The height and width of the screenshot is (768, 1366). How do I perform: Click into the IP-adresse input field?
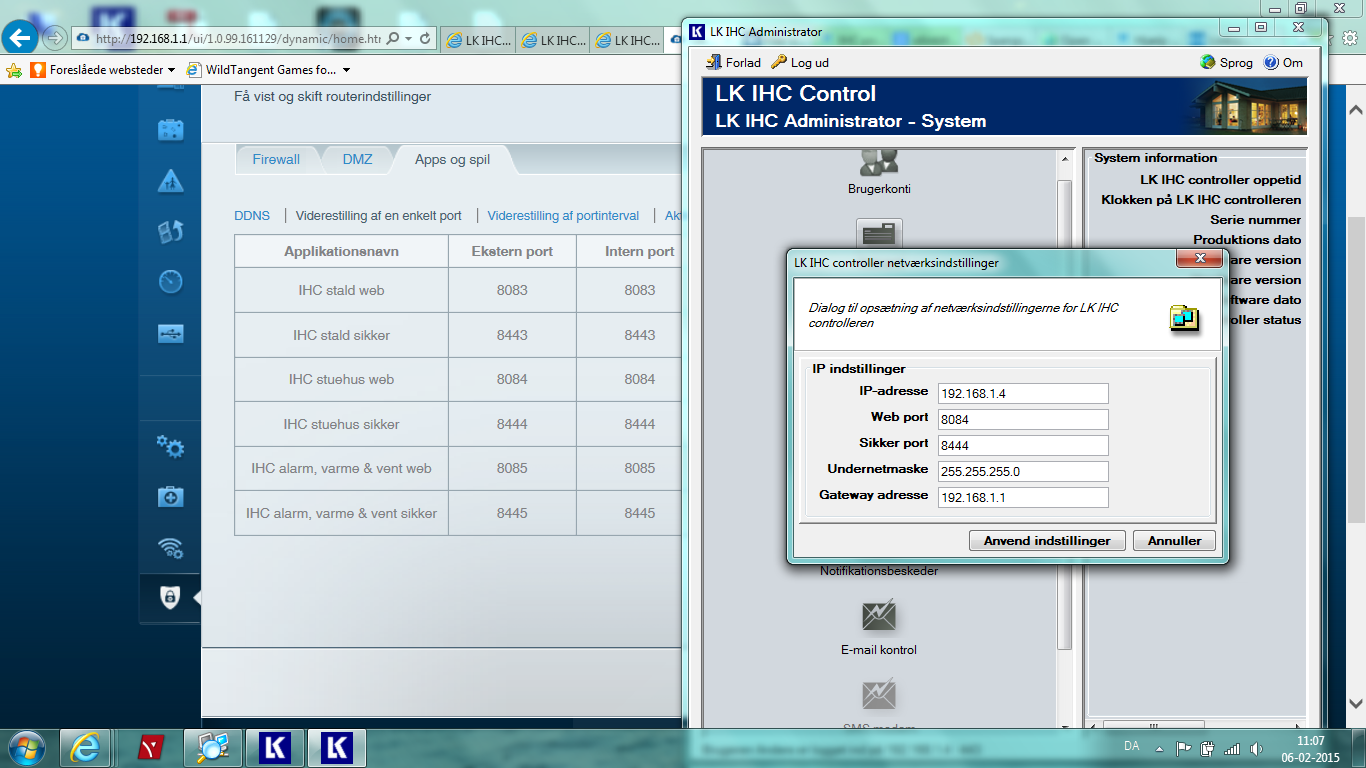[x=1022, y=393]
